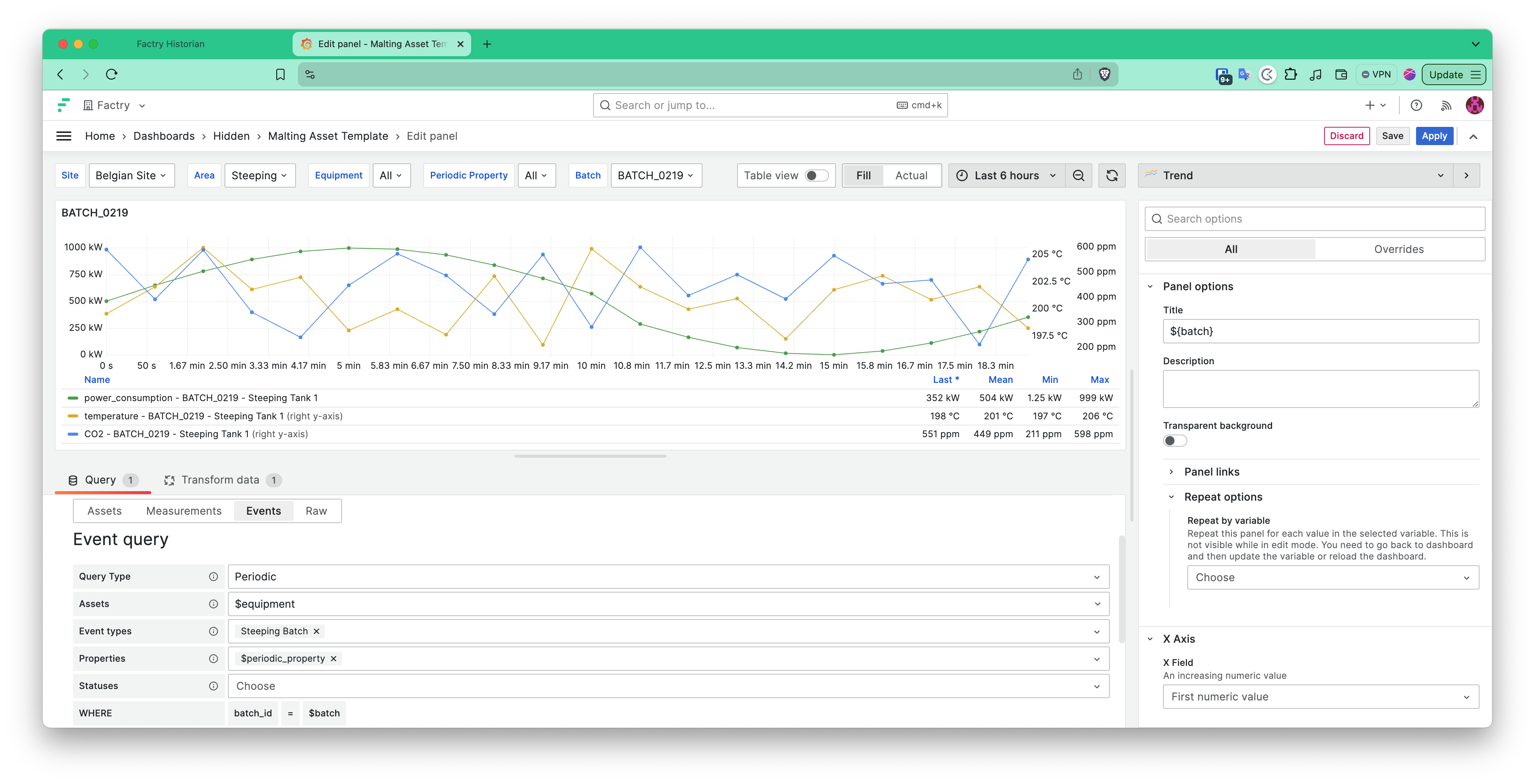
Task: Collapse the Panel options section
Action: pyautogui.click(x=1198, y=286)
